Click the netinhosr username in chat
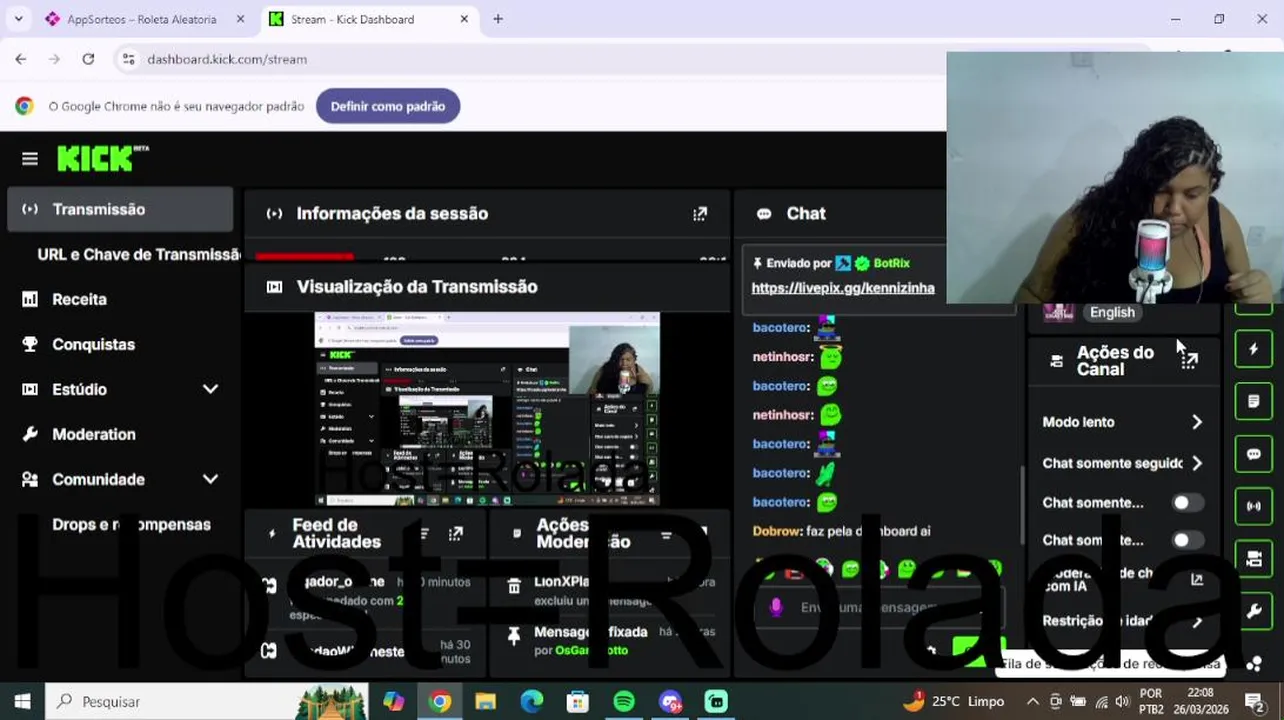This screenshot has height=720, width=1284. (x=782, y=356)
